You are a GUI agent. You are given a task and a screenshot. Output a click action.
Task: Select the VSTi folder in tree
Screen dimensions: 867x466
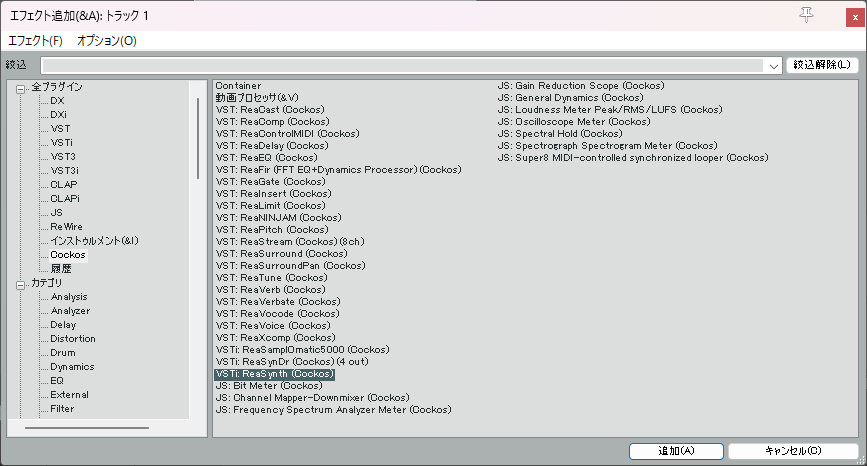click(61, 143)
